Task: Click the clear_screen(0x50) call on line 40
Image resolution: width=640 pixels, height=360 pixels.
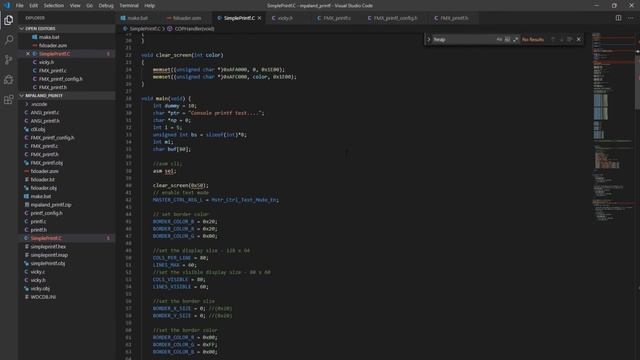Action: tap(180, 185)
